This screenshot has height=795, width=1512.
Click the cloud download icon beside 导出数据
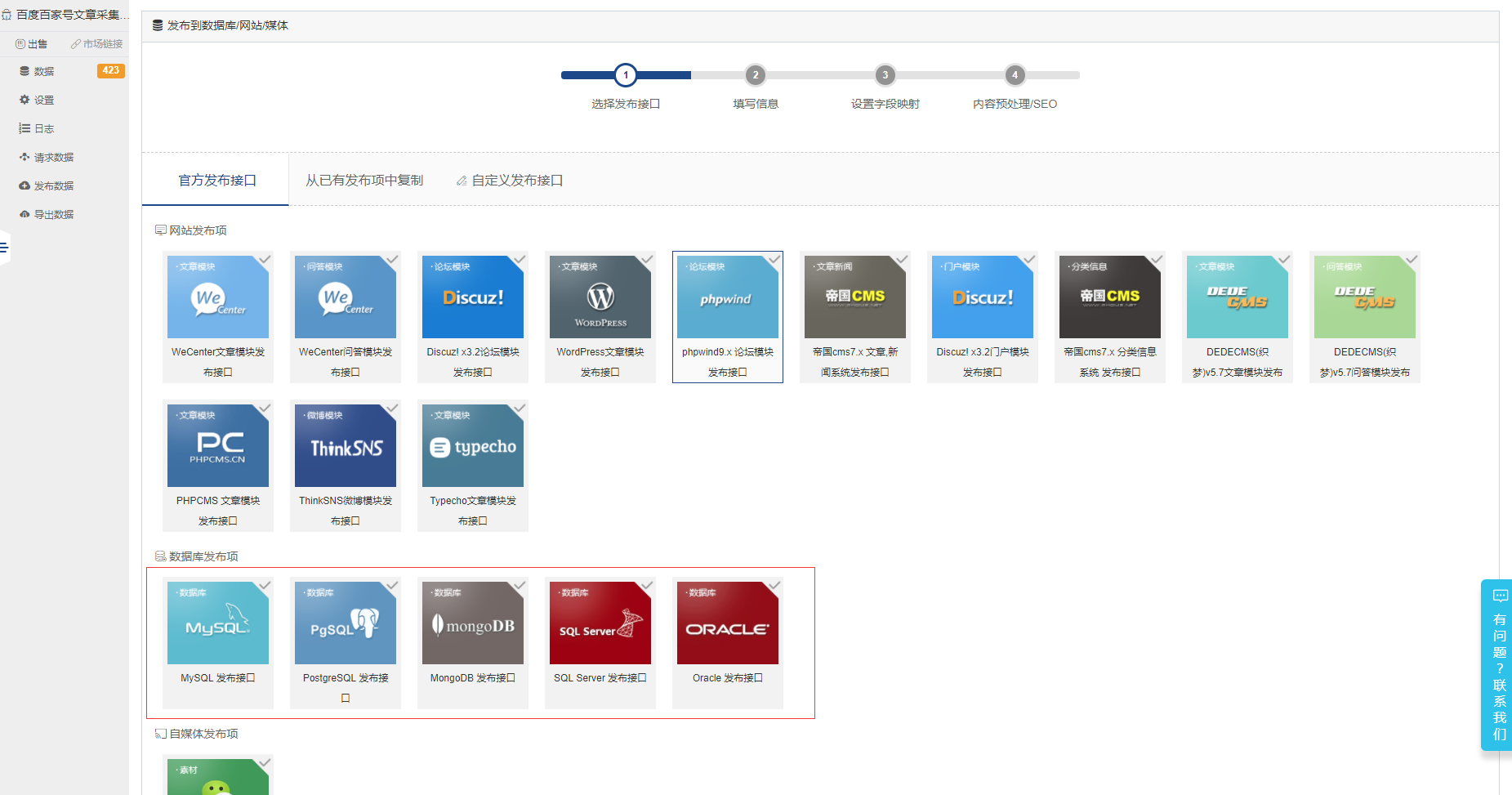tap(25, 214)
